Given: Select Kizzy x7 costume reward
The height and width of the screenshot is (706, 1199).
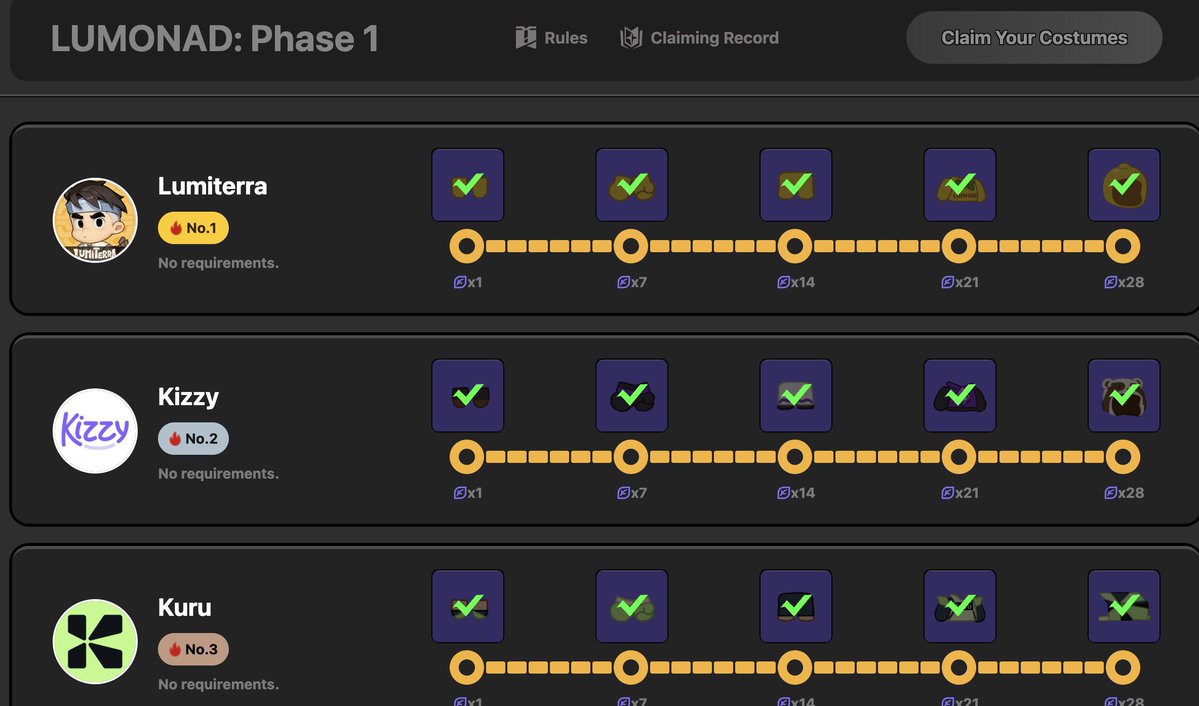Looking at the screenshot, I should [x=631, y=396].
